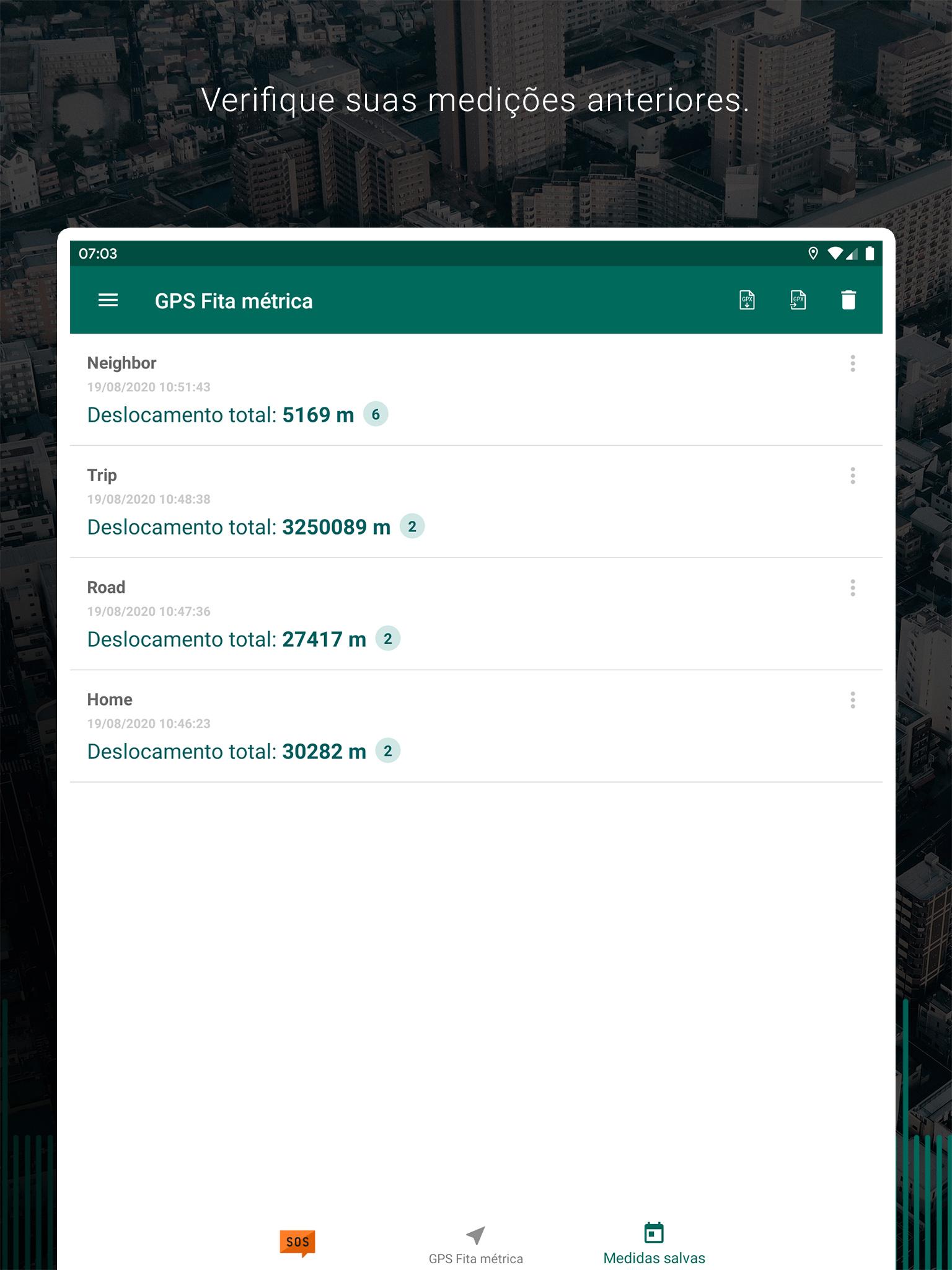The width and height of the screenshot is (952, 1270).
Task: Open the hamburger navigation menu
Action: pos(108,301)
